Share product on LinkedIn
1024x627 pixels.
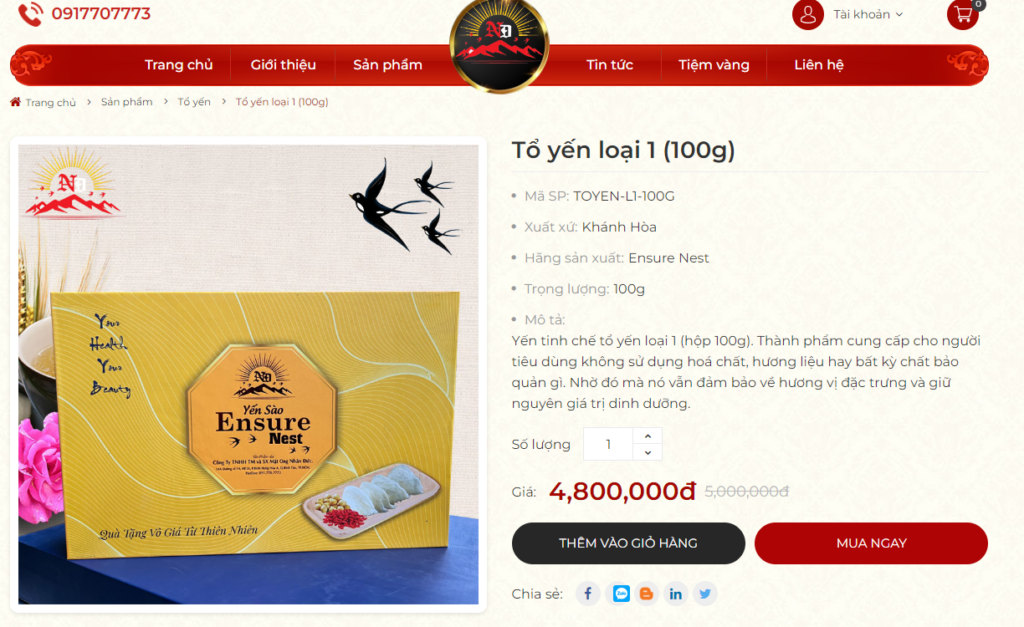pyautogui.click(x=675, y=594)
